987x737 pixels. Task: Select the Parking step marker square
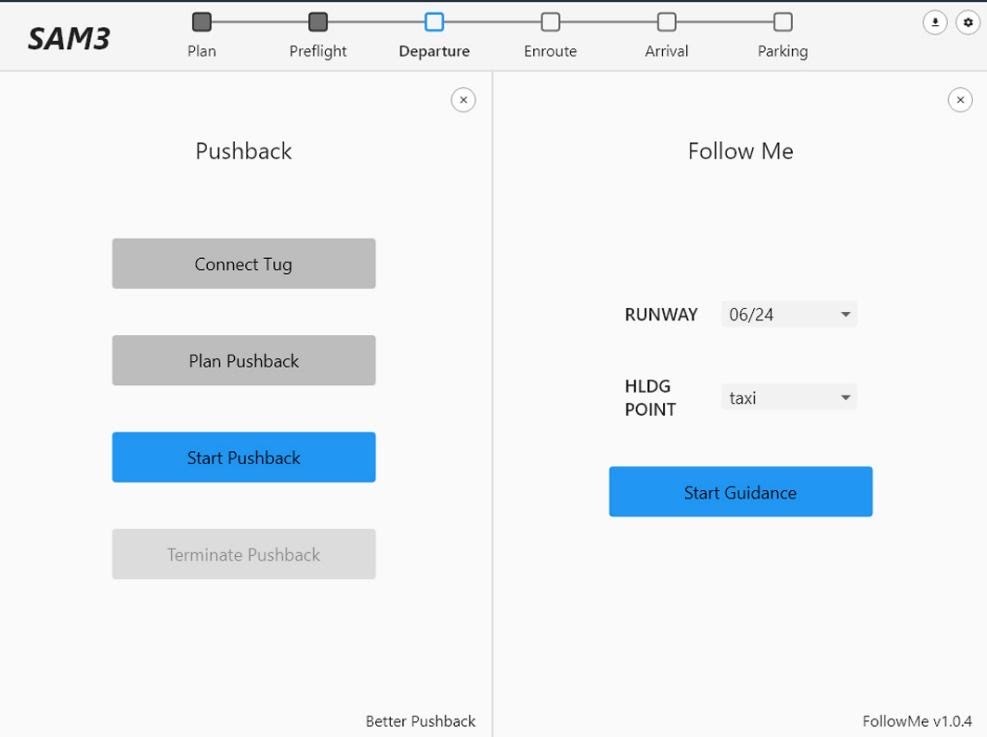coord(782,22)
